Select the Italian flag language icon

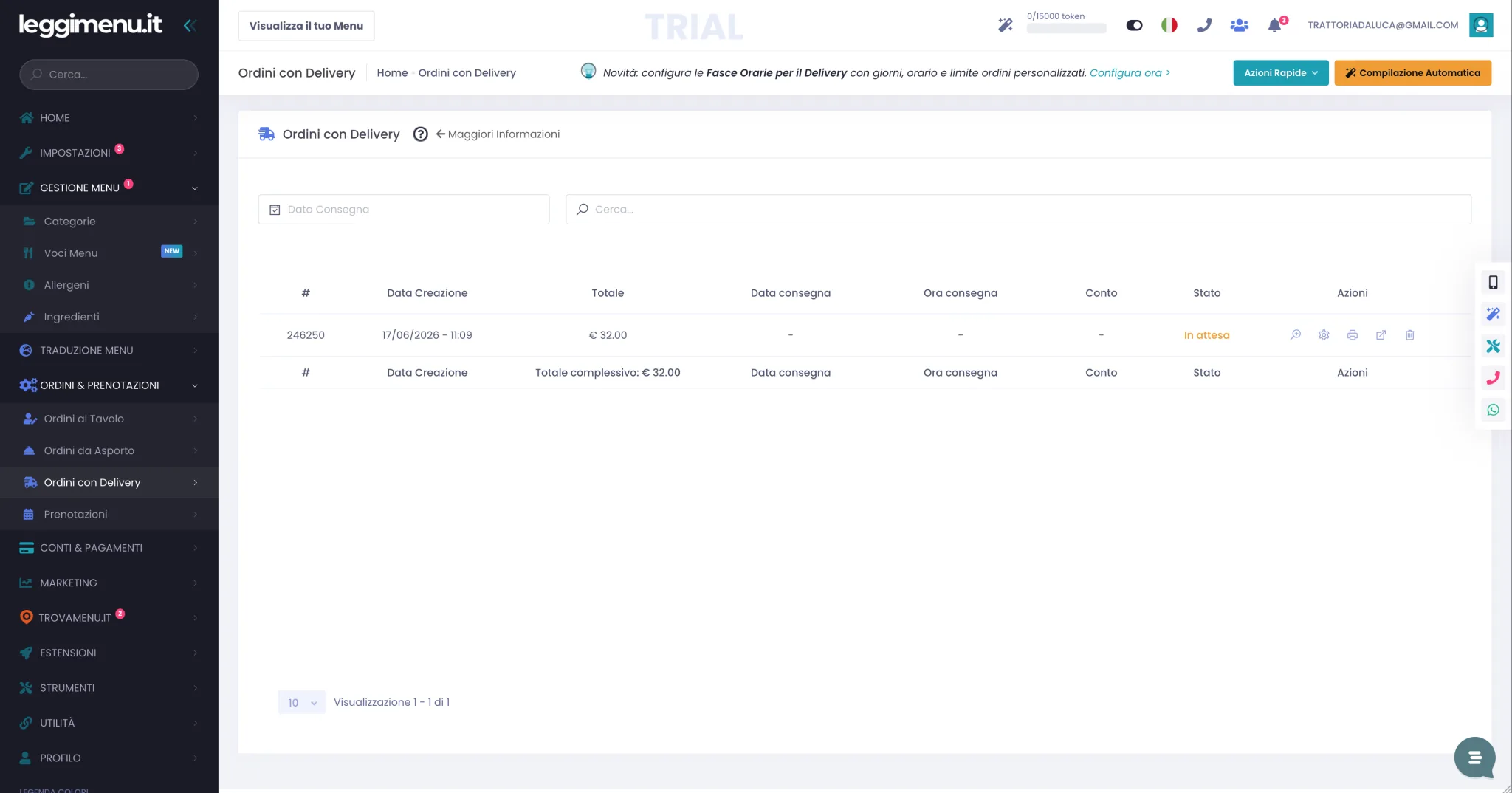1169,25
